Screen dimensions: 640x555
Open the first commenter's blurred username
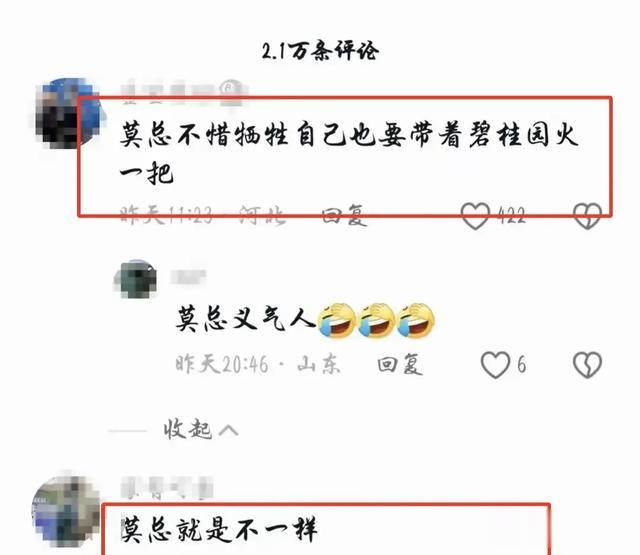coord(184,91)
